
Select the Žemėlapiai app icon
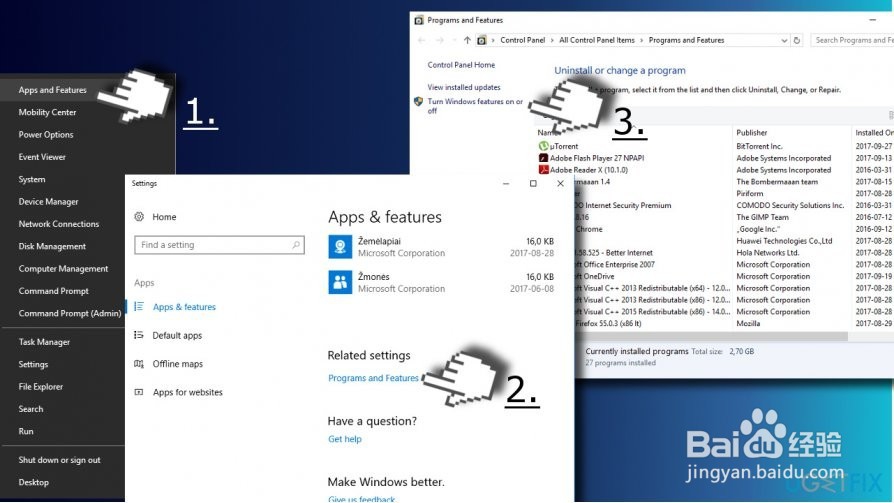pos(340,247)
